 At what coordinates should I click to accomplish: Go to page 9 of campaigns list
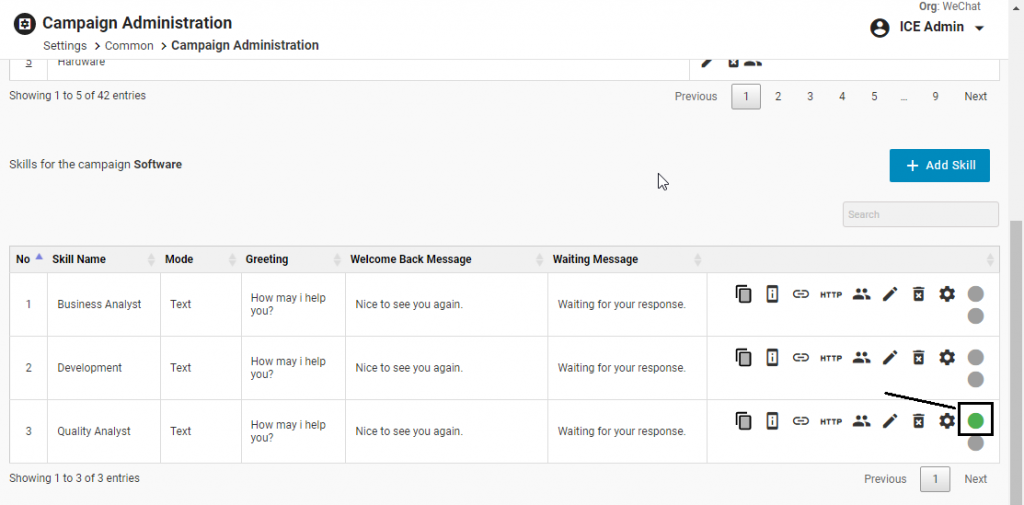pos(935,97)
